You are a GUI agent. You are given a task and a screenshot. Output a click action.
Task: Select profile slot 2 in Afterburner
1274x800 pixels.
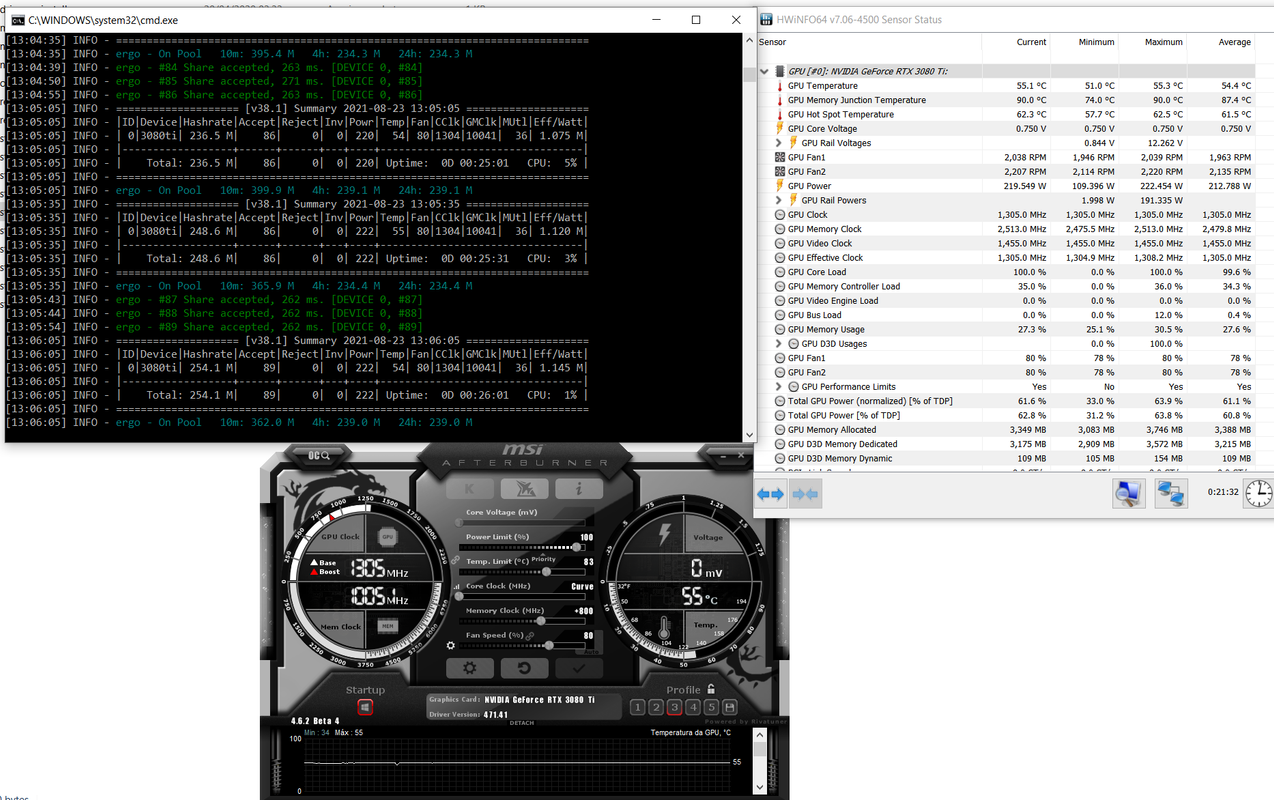tap(656, 707)
